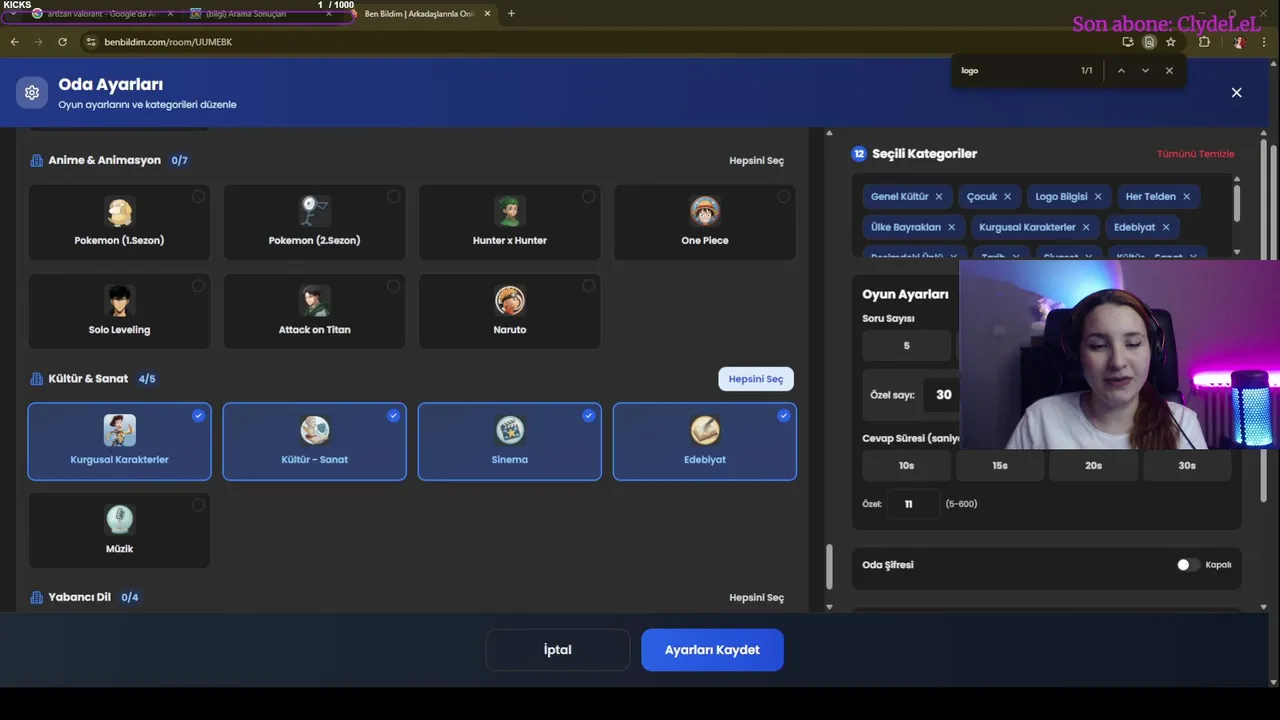Check the Müzik card circle
This screenshot has height=720, width=1280.
[x=198, y=505]
